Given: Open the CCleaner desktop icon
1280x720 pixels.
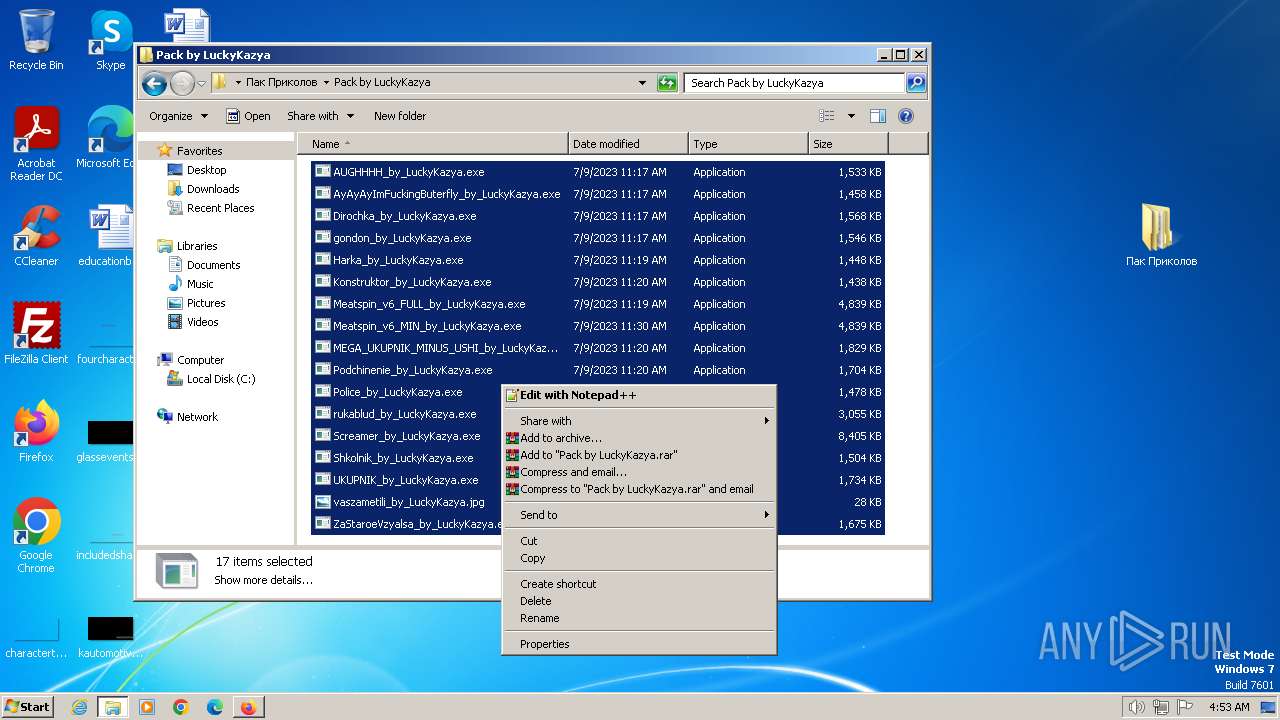Looking at the screenshot, I should [36, 236].
